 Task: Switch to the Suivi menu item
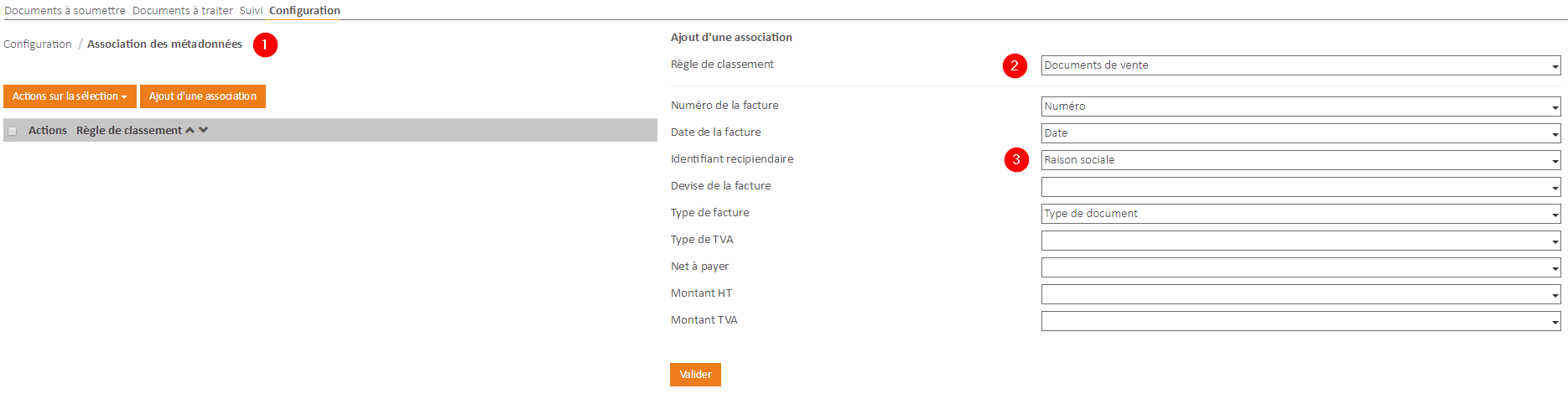[x=251, y=10]
